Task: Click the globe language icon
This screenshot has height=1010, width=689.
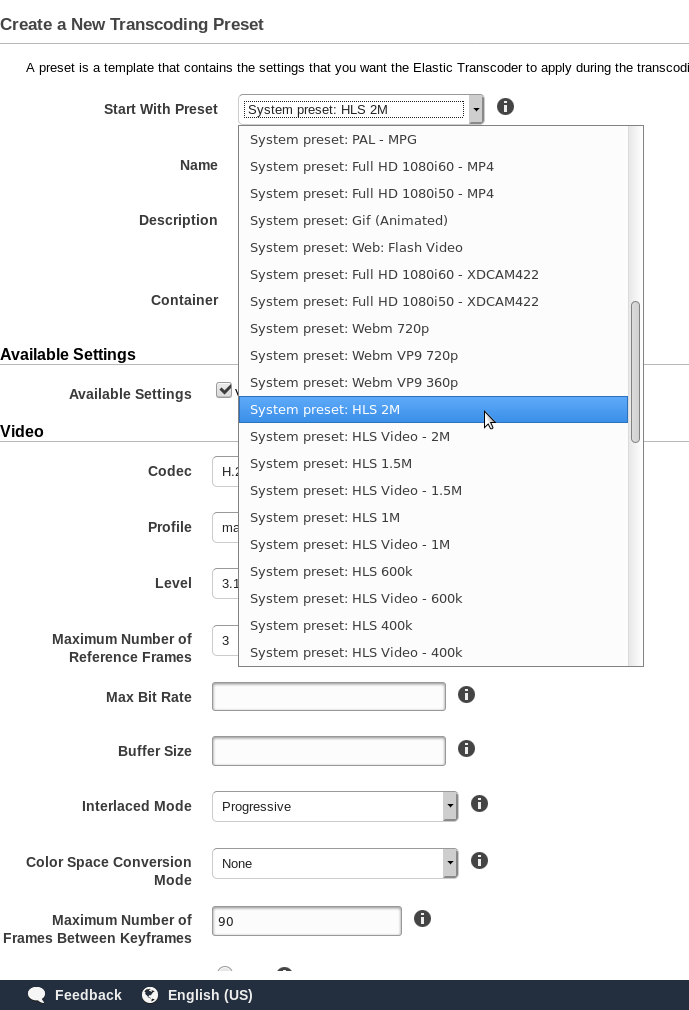Action: (x=150, y=995)
